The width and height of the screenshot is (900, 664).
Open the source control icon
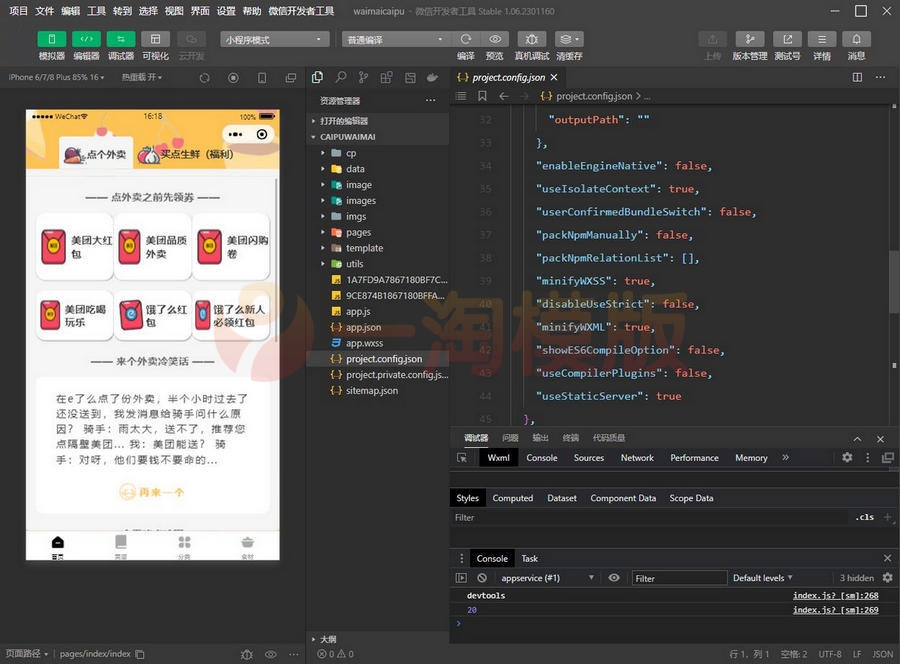363,77
